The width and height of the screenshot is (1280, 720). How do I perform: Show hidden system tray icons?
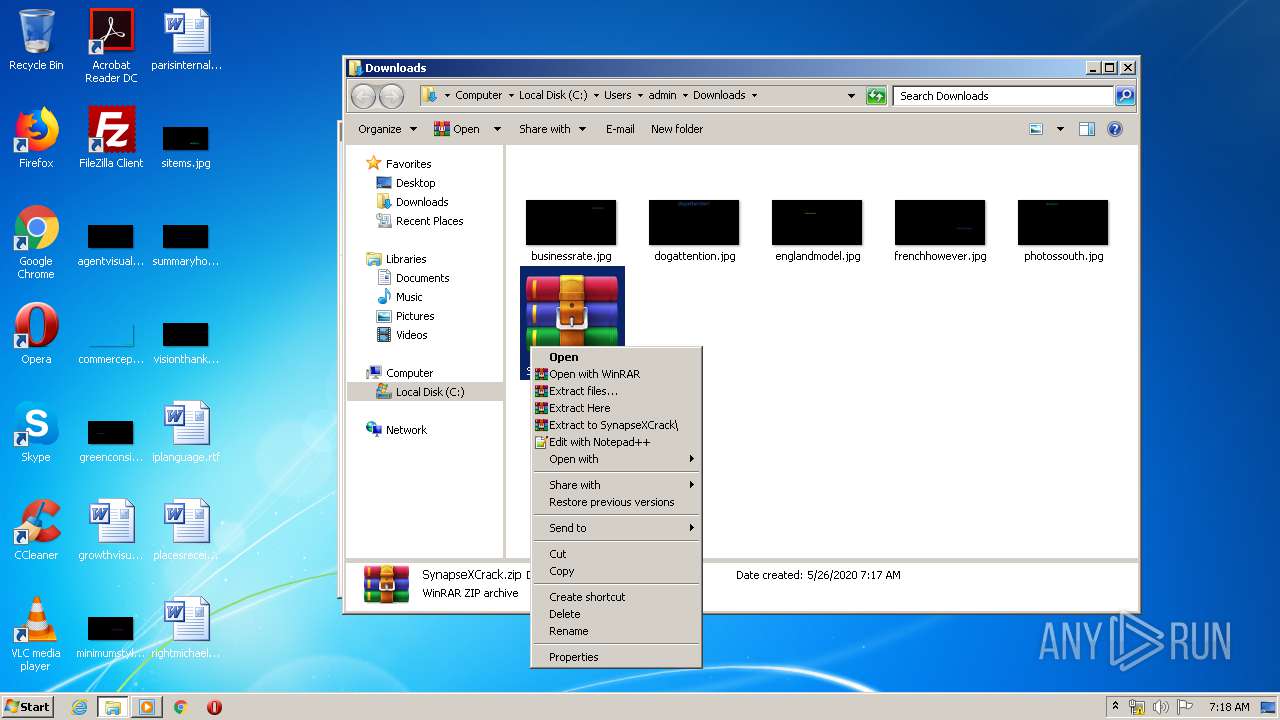tap(1115, 707)
